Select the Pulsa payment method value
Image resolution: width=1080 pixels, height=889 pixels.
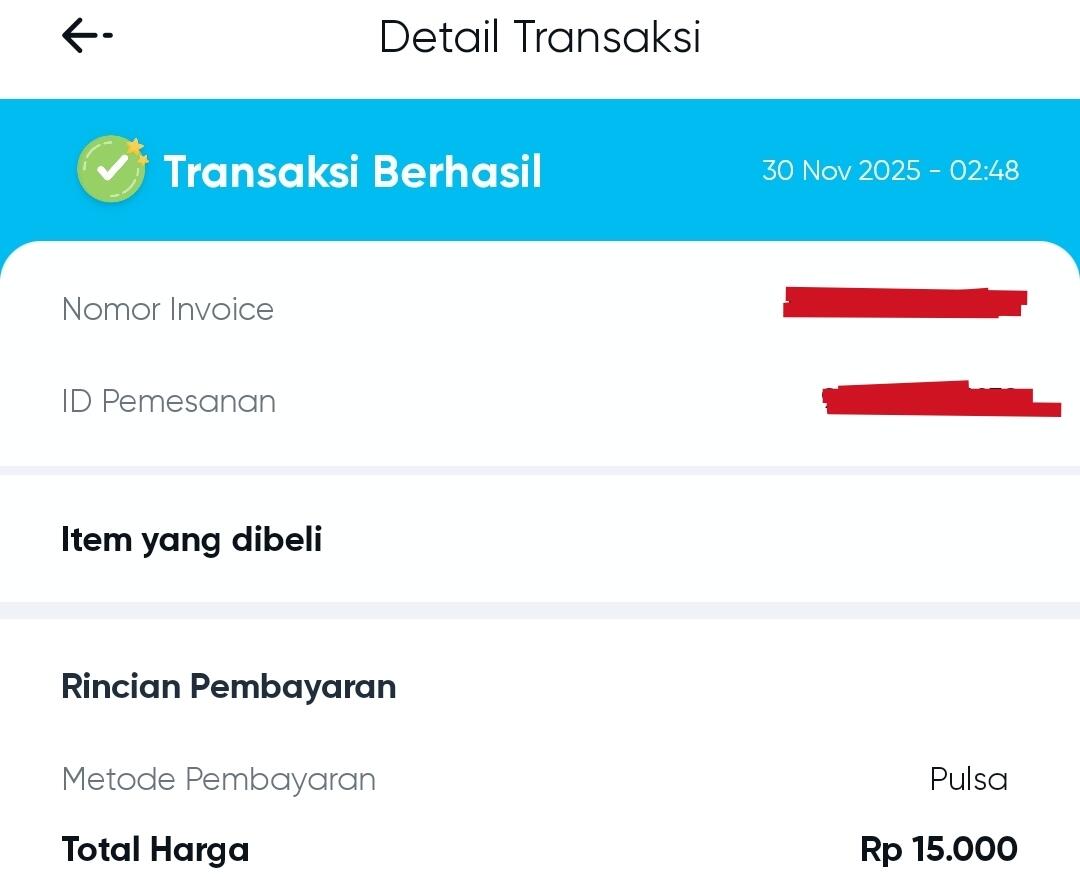click(967, 779)
